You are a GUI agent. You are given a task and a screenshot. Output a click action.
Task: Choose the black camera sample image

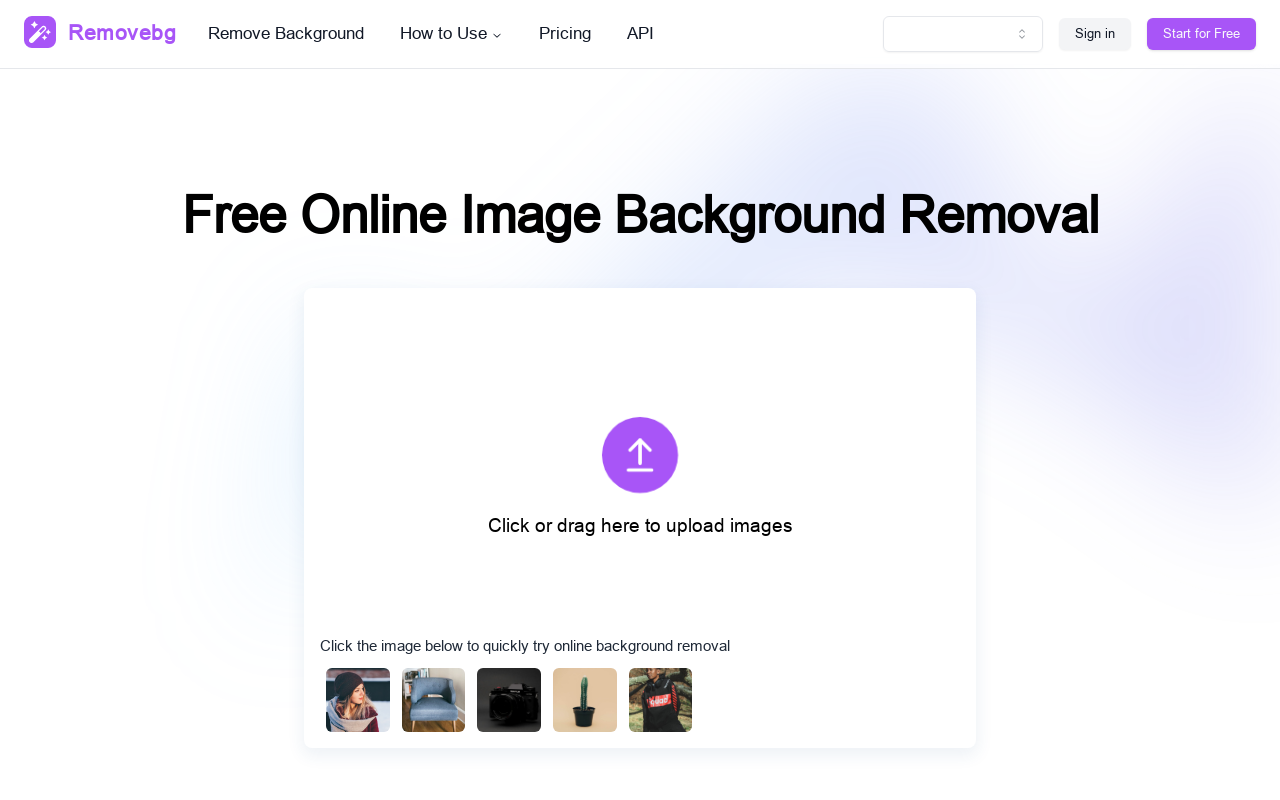point(509,700)
